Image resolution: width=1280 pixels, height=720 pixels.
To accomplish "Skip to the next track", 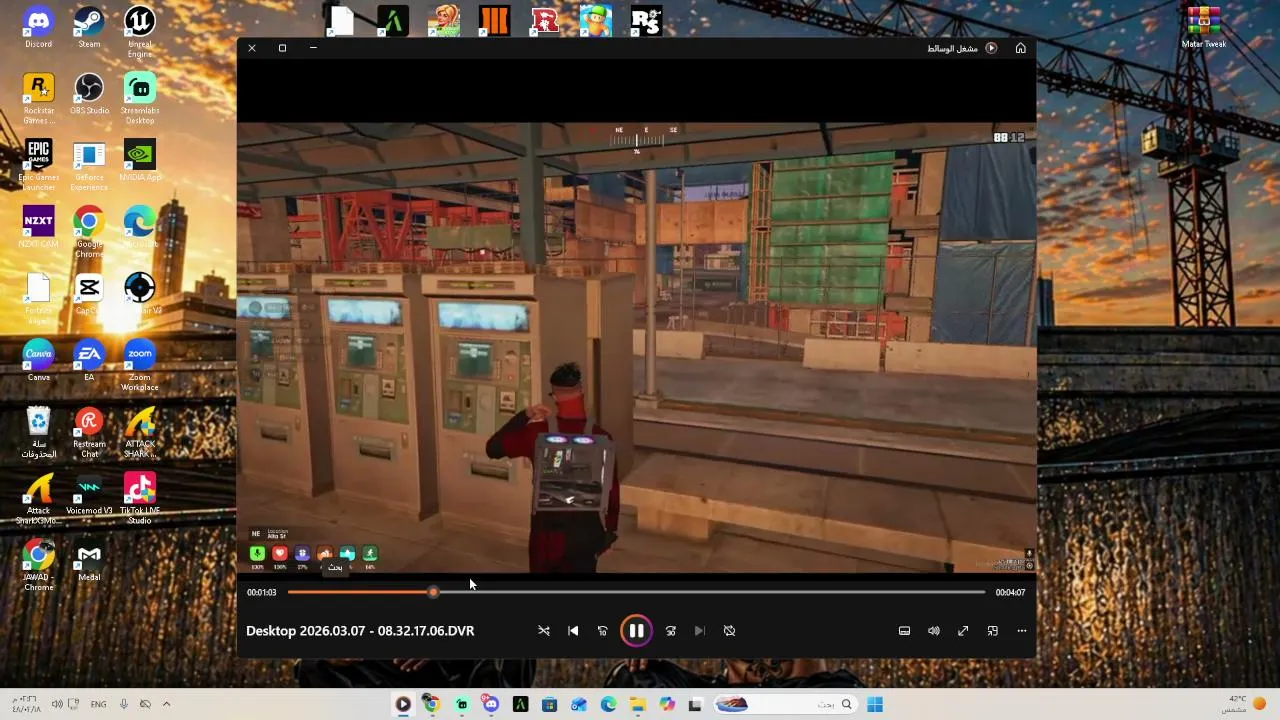I will pyautogui.click(x=700, y=631).
